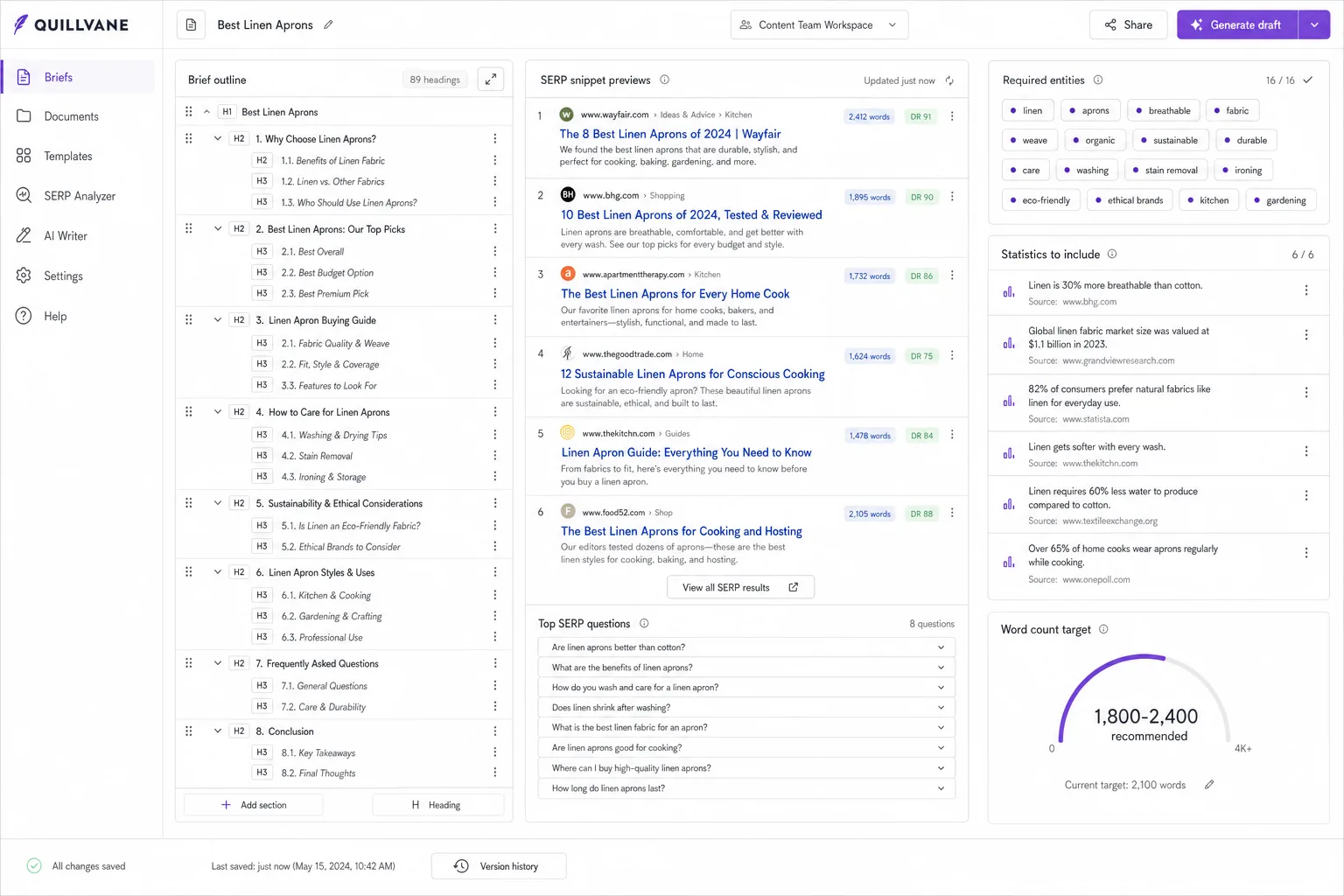Toggle the 'ethical brands' entity chip
The width and height of the screenshot is (1344, 896).
click(x=1129, y=200)
